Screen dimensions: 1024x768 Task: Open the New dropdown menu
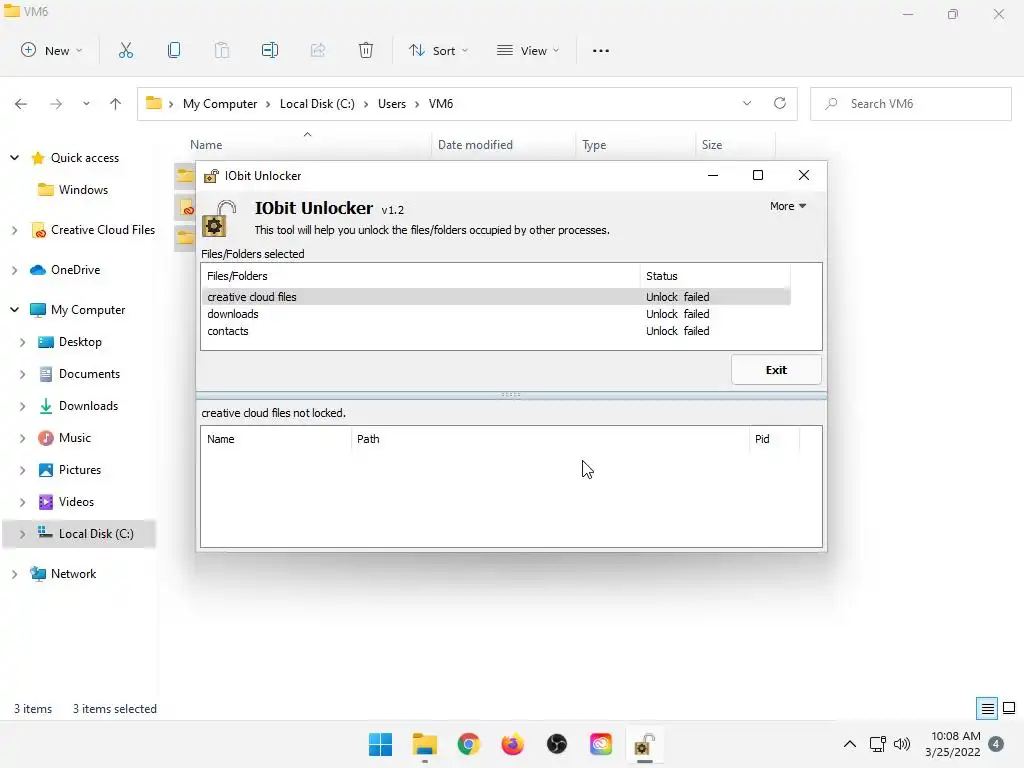coord(52,50)
